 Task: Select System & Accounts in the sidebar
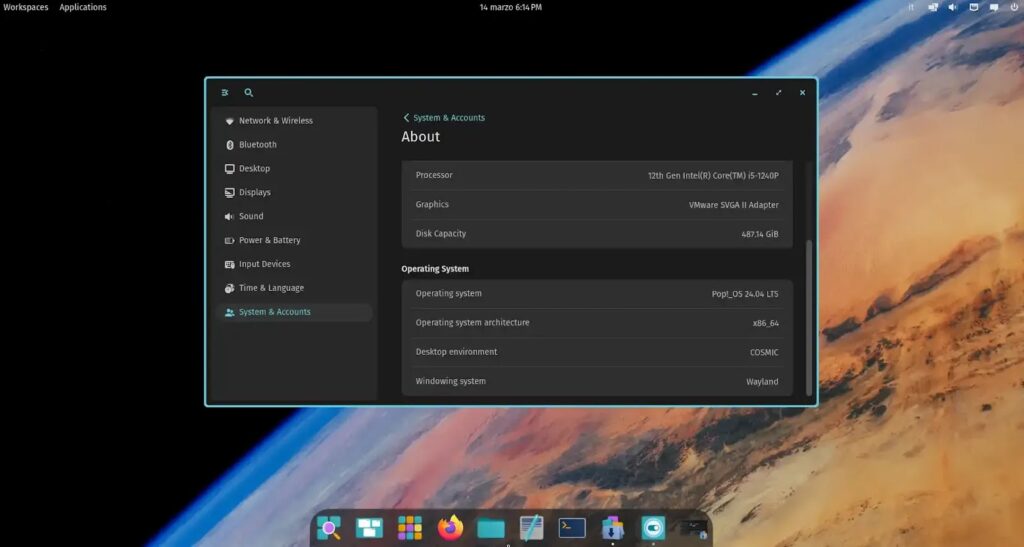pos(294,312)
